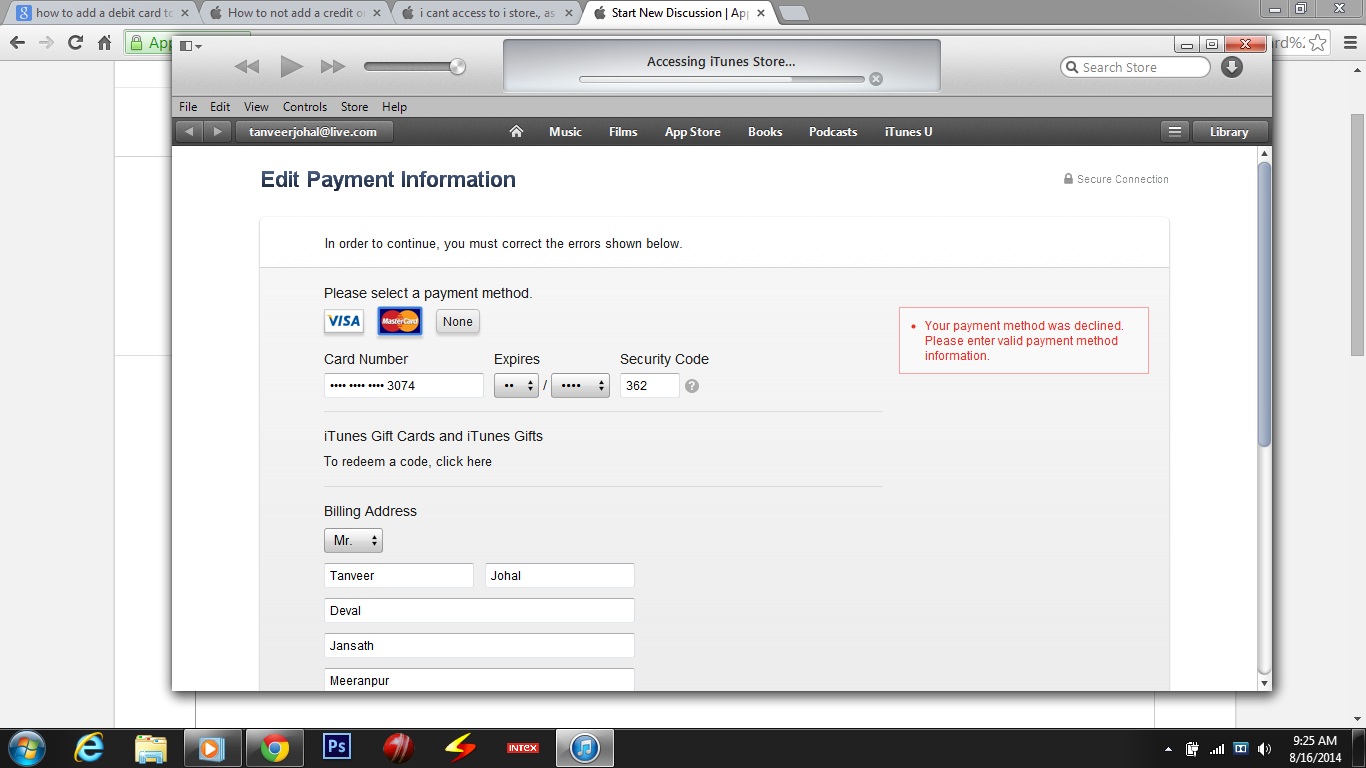Go to the Podcasts section
The image size is (1366, 768).
[x=833, y=132]
